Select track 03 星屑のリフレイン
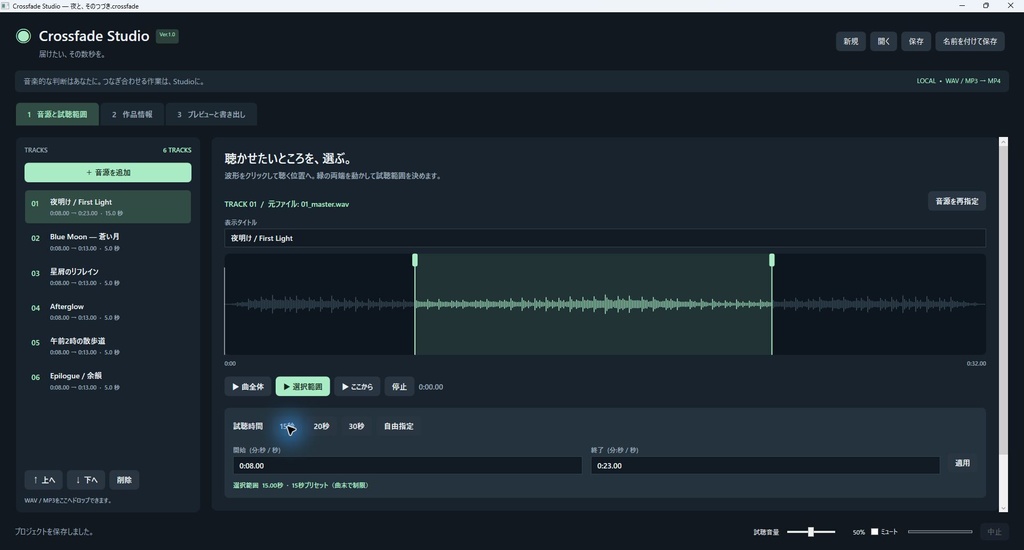This screenshot has width=1024, height=550. click(x=108, y=276)
